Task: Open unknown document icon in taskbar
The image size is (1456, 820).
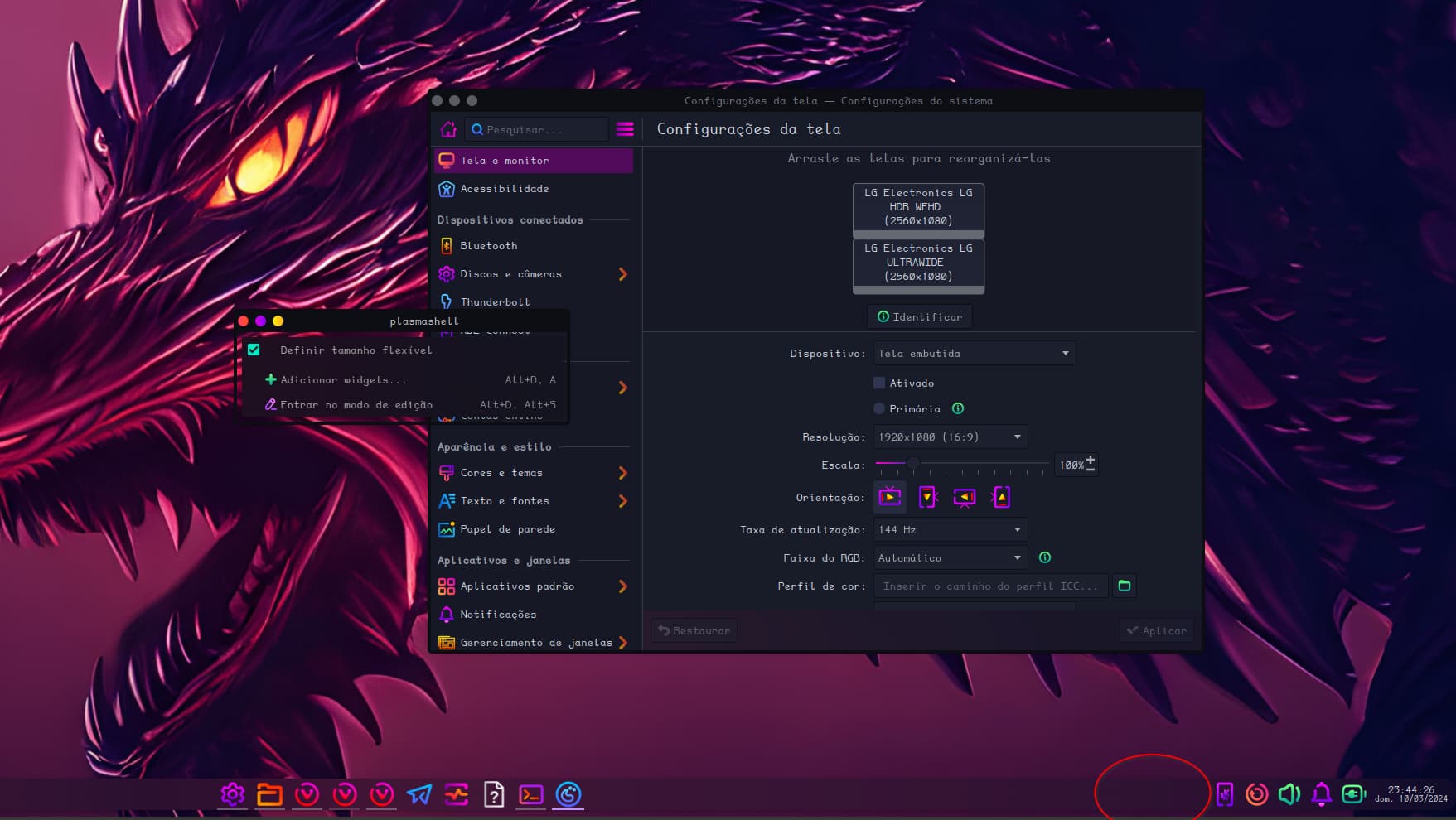Action: click(x=494, y=795)
